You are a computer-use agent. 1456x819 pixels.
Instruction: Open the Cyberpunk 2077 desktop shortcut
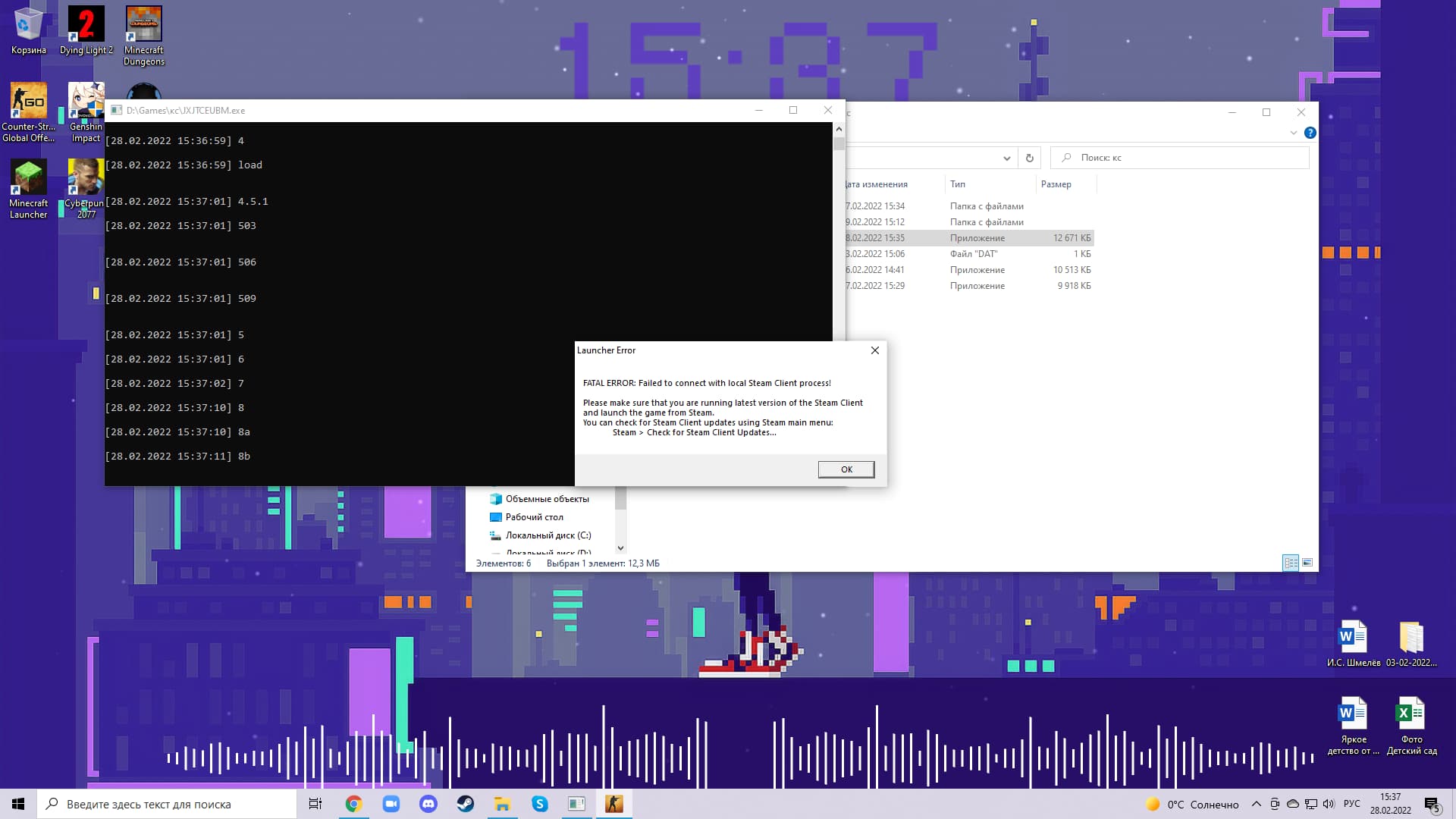pos(86,189)
